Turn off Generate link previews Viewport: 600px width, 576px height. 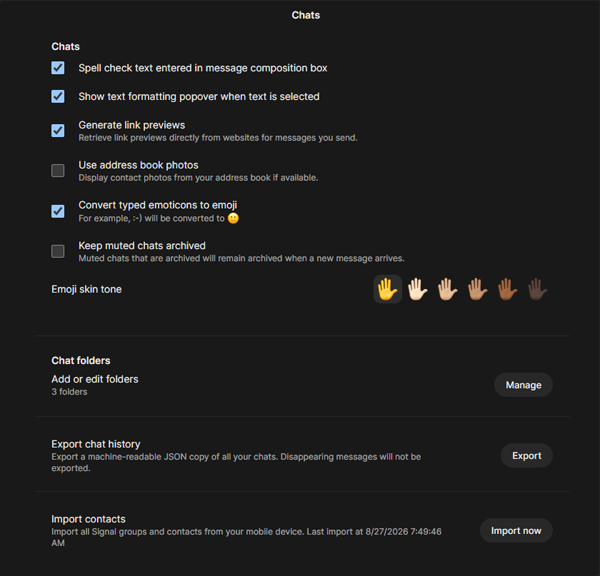point(58,131)
